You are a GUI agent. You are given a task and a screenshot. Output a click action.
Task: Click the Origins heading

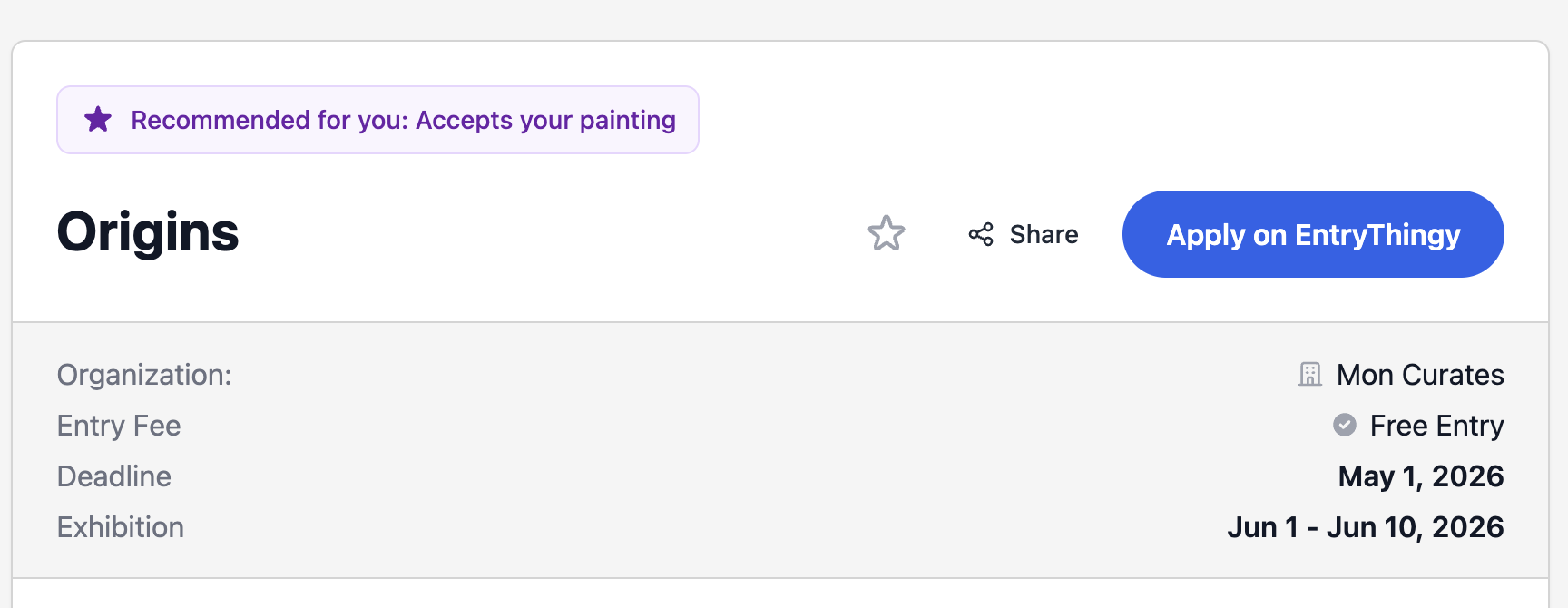coord(148,232)
